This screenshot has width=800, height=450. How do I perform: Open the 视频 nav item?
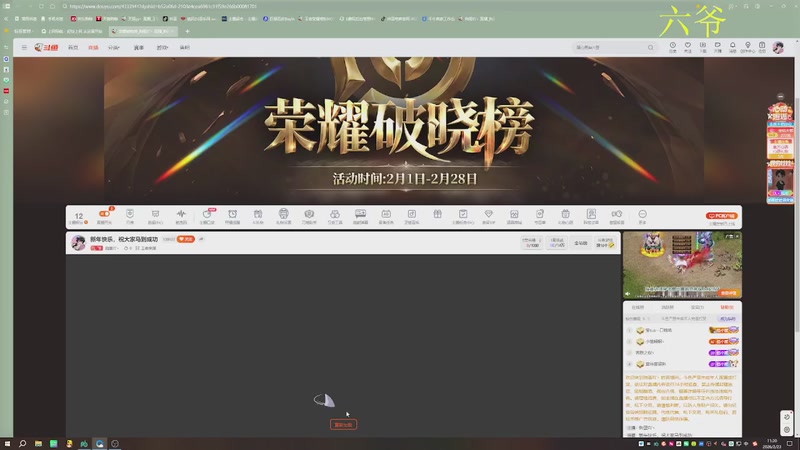coord(162,47)
